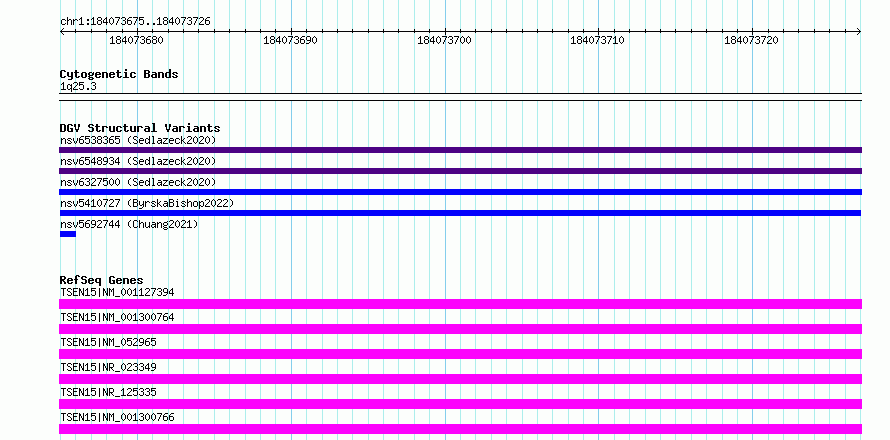Click ruler coordinate 184073720
The height and width of the screenshot is (440, 890).
(751, 40)
